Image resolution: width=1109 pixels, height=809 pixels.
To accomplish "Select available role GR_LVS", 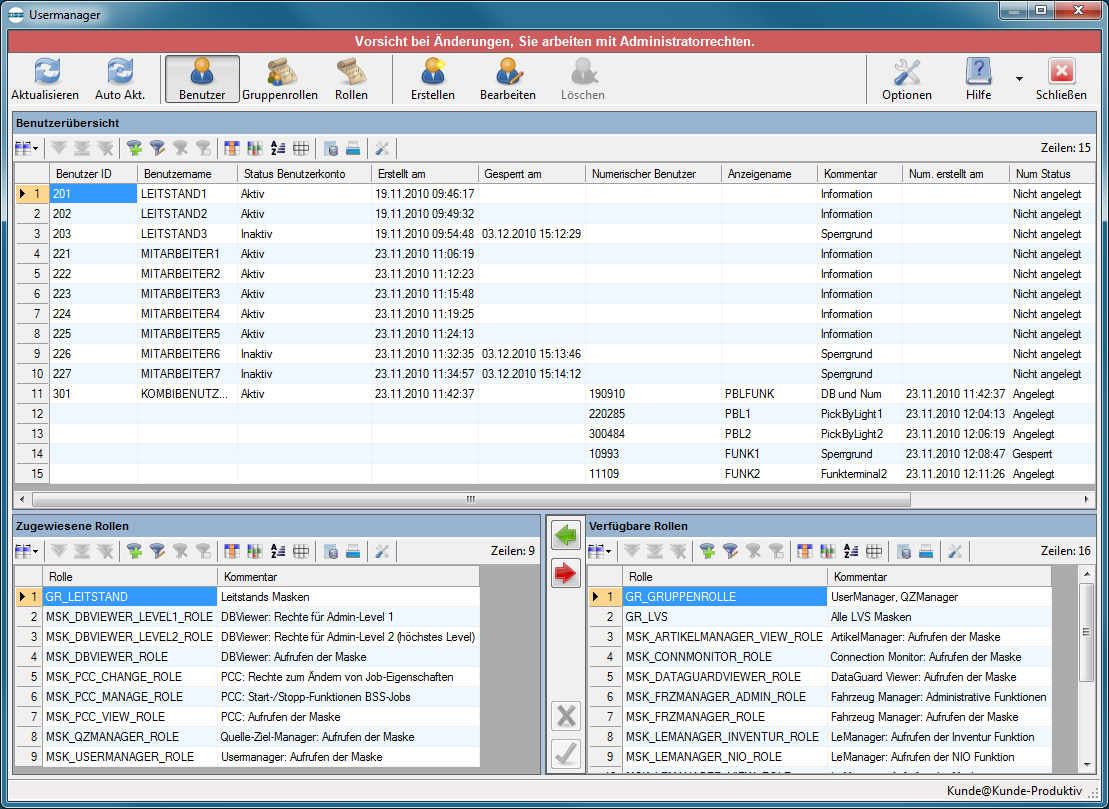I will coord(724,617).
